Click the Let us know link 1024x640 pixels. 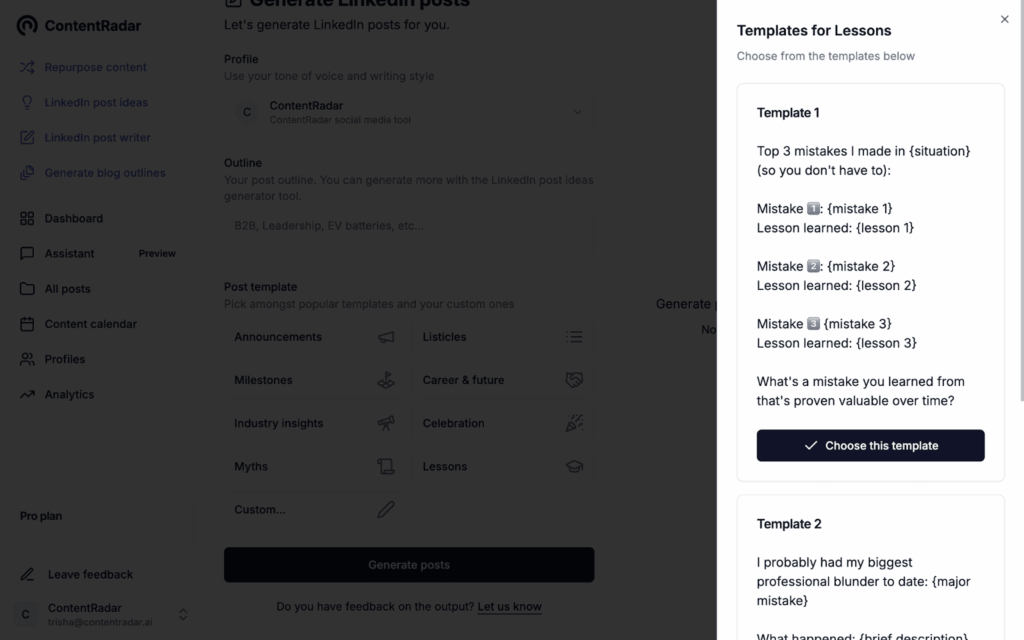pyautogui.click(x=509, y=606)
